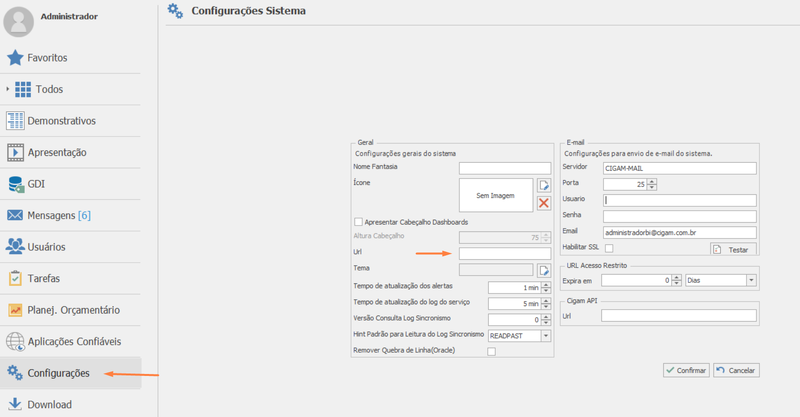Image resolution: width=800 pixels, height=417 pixels.
Task: Click the Confirmar button
Action: 686,370
